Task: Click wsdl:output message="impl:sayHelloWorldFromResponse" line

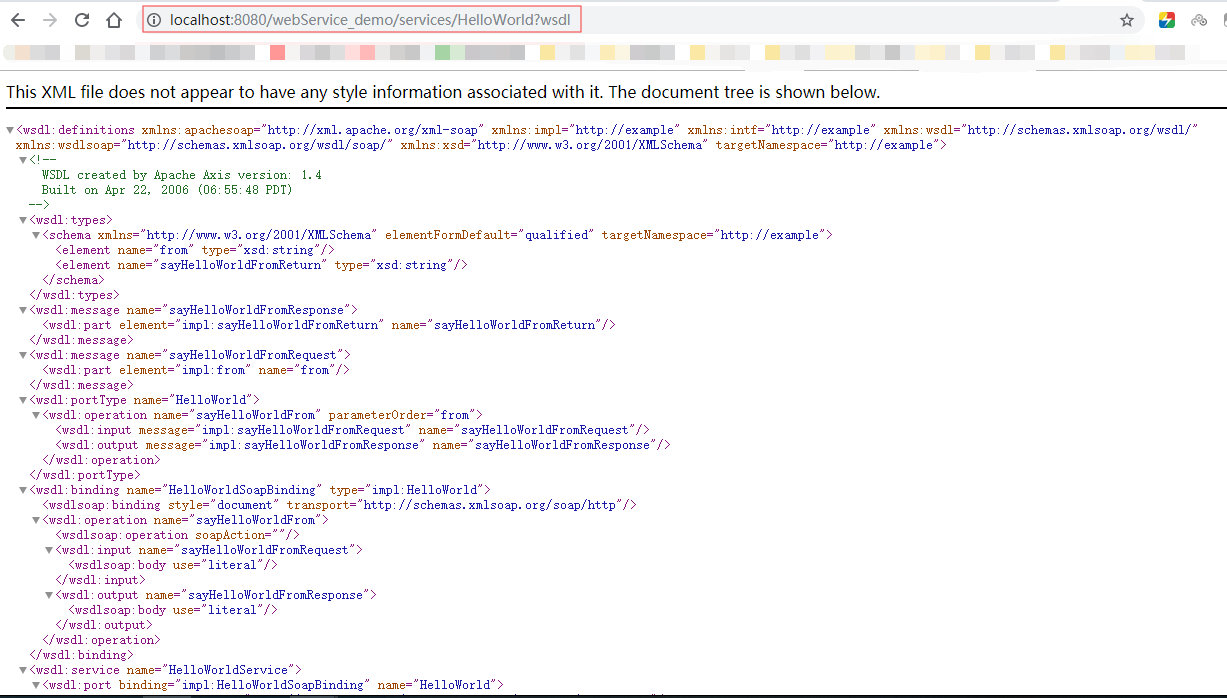Action: tap(363, 445)
